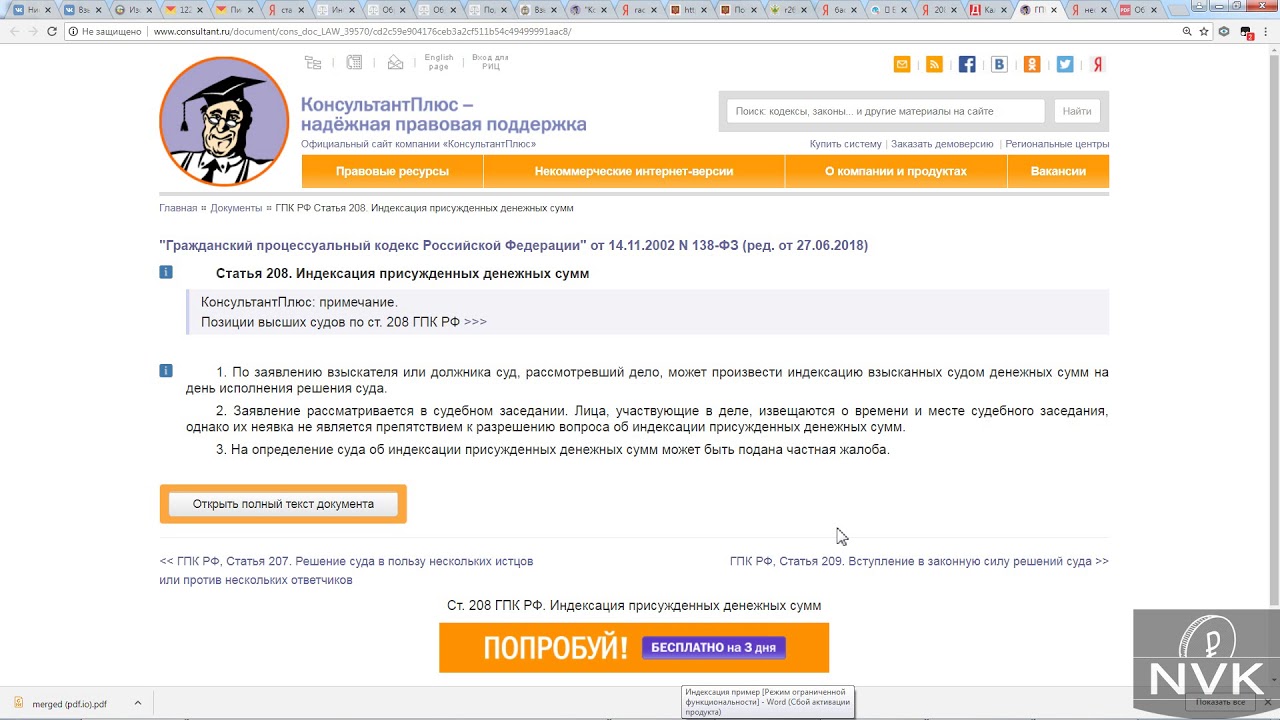Click the KonsultantPlus professor logo
The image size is (1280, 720).
point(224,121)
